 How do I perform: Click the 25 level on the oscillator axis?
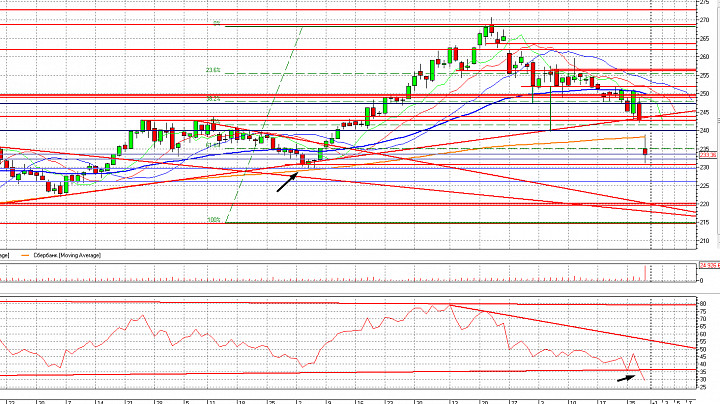[703, 387]
